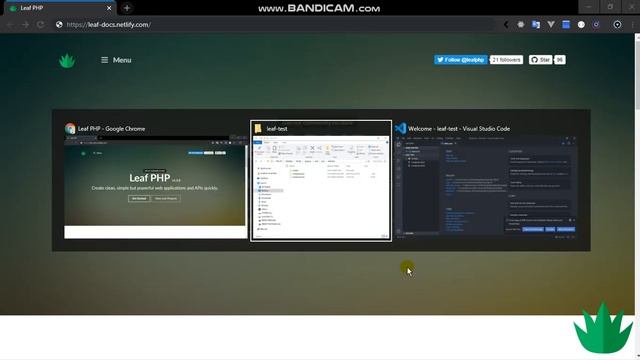The image size is (640, 360).
Task: Go back in browser history
Action: pos(10,24)
